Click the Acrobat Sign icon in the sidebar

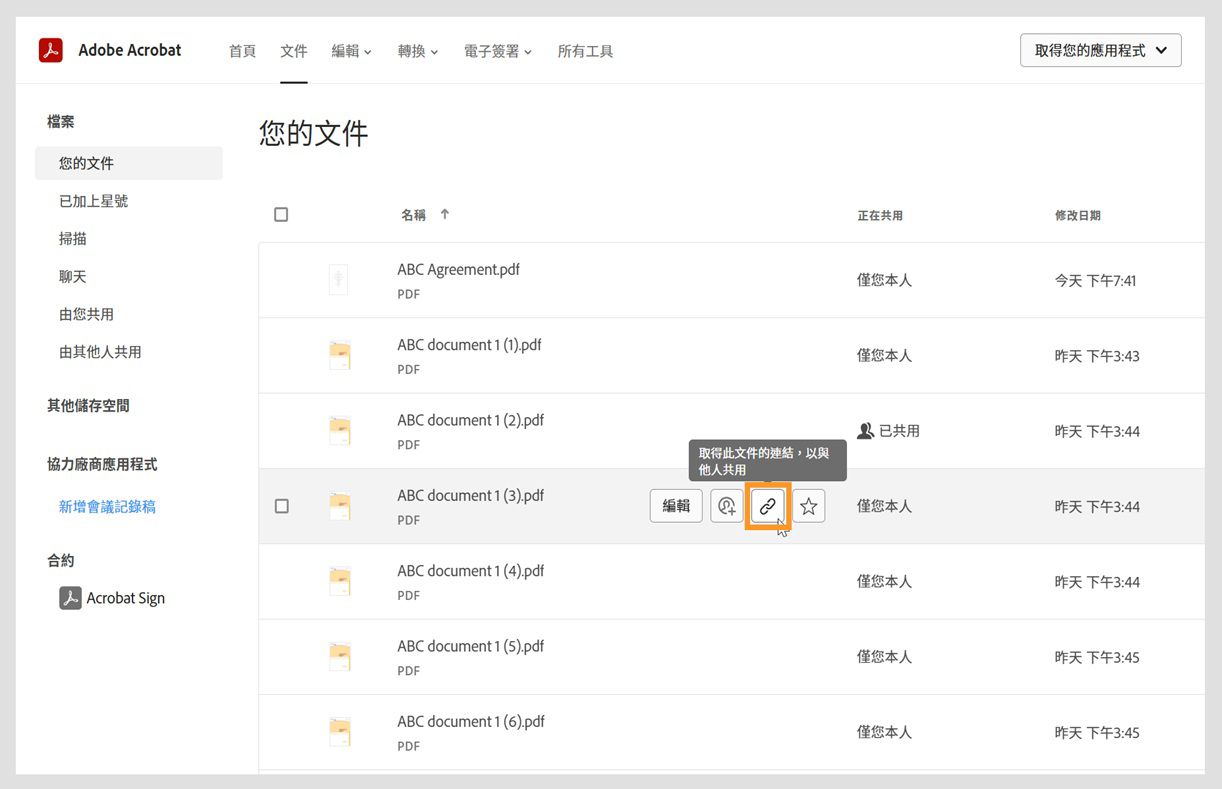68,597
